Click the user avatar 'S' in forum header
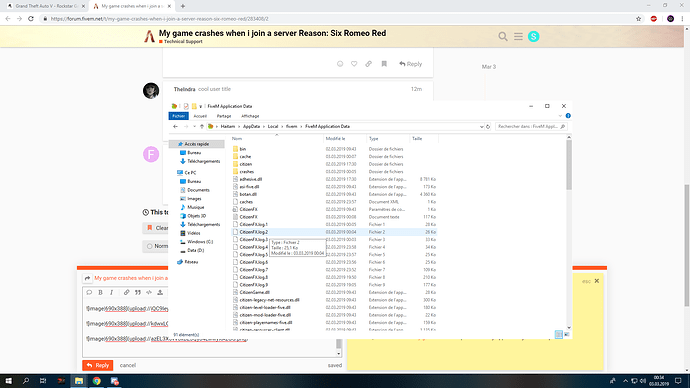 [x=533, y=37]
